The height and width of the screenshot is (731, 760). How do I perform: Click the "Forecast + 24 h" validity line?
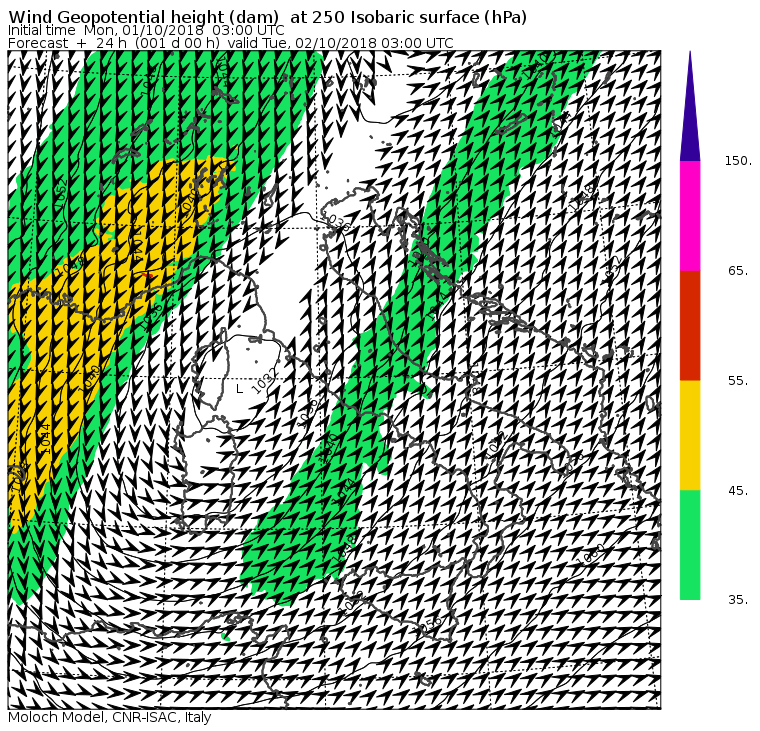click(x=231, y=43)
